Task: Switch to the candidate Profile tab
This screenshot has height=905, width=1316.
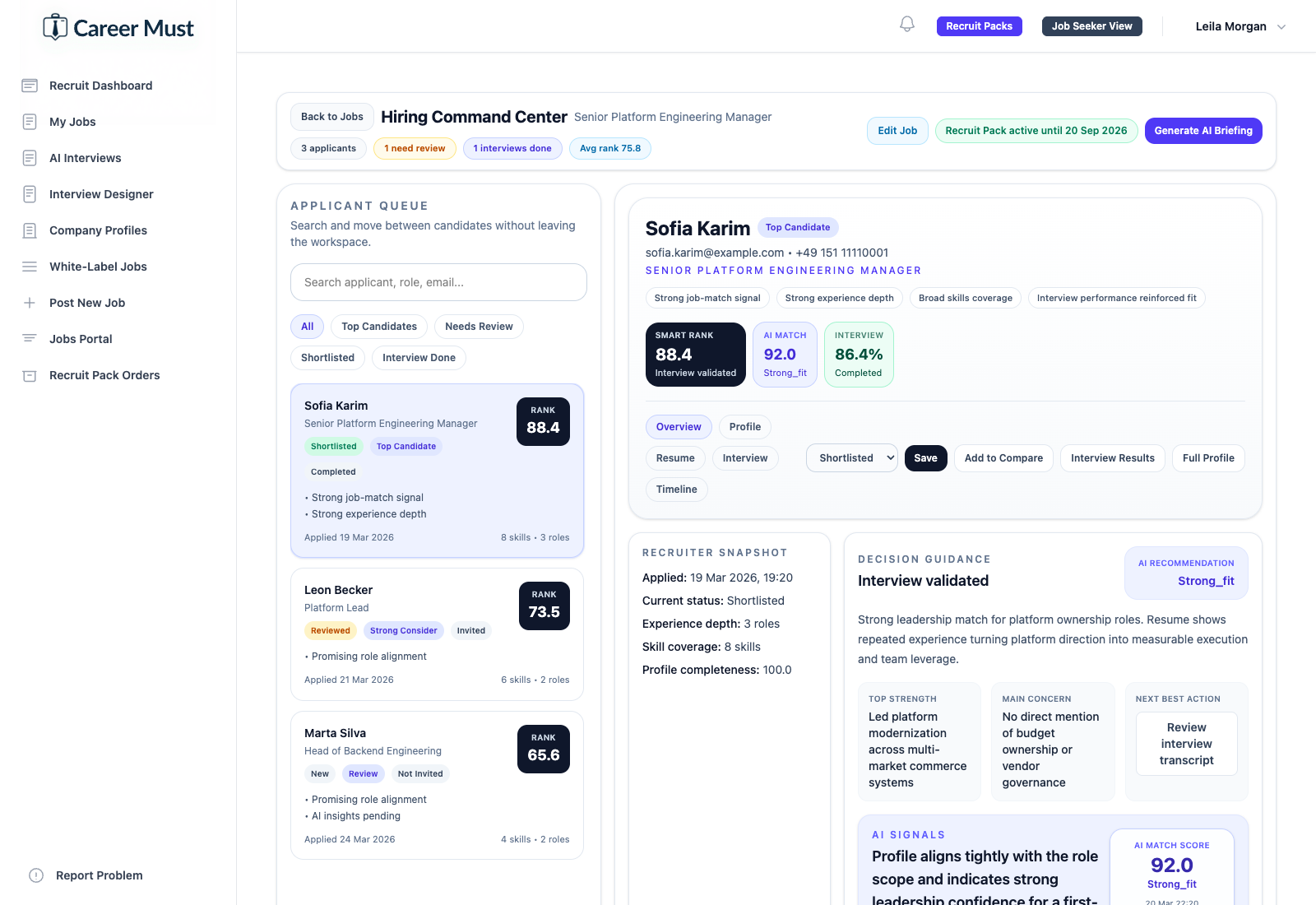Action: click(x=744, y=427)
